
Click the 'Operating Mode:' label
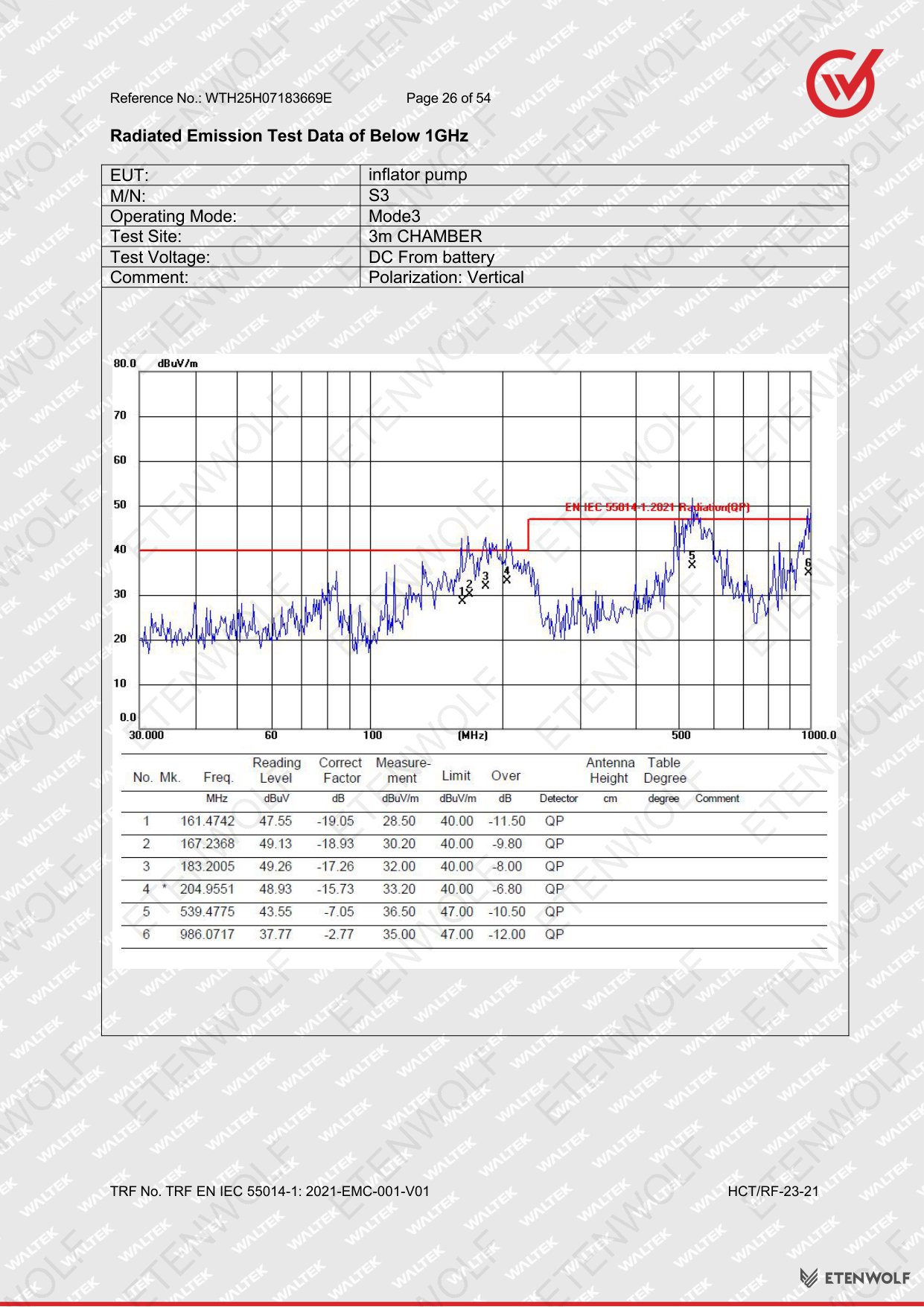[173, 216]
